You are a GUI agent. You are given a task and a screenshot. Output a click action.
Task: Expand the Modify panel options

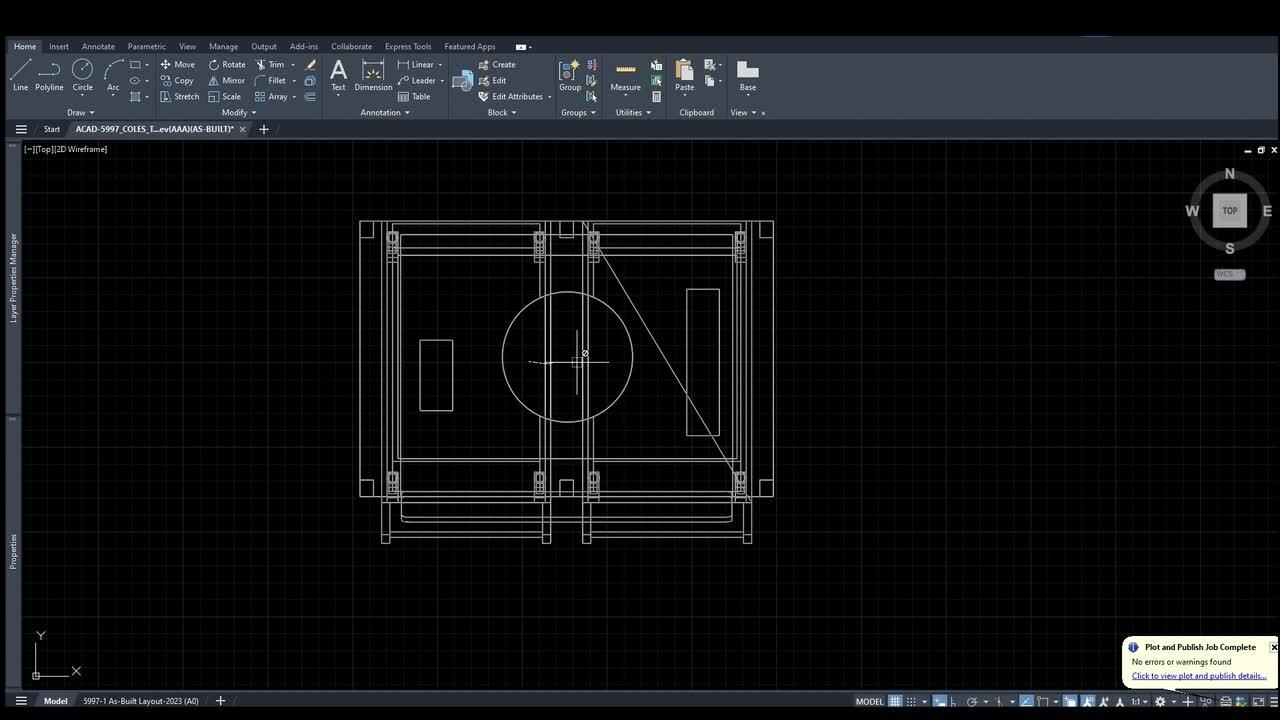point(239,113)
